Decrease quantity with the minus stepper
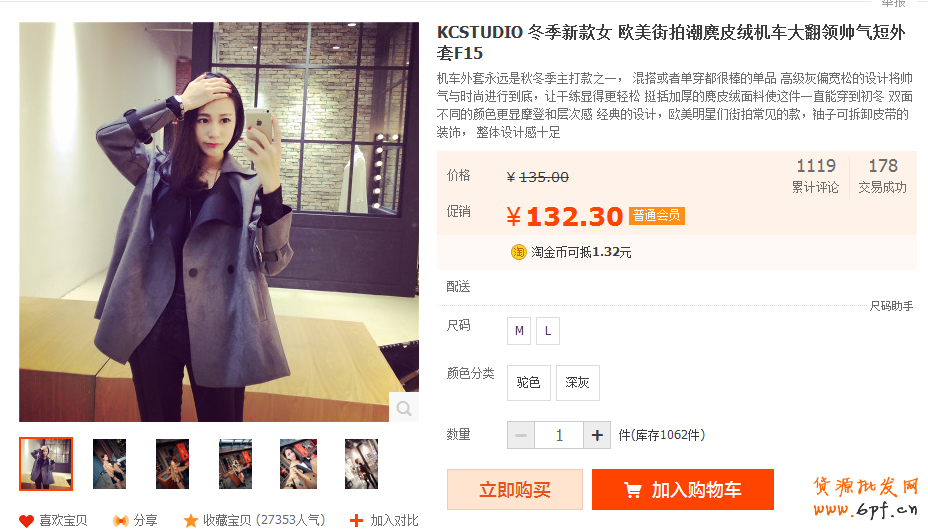 click(521, 436)
